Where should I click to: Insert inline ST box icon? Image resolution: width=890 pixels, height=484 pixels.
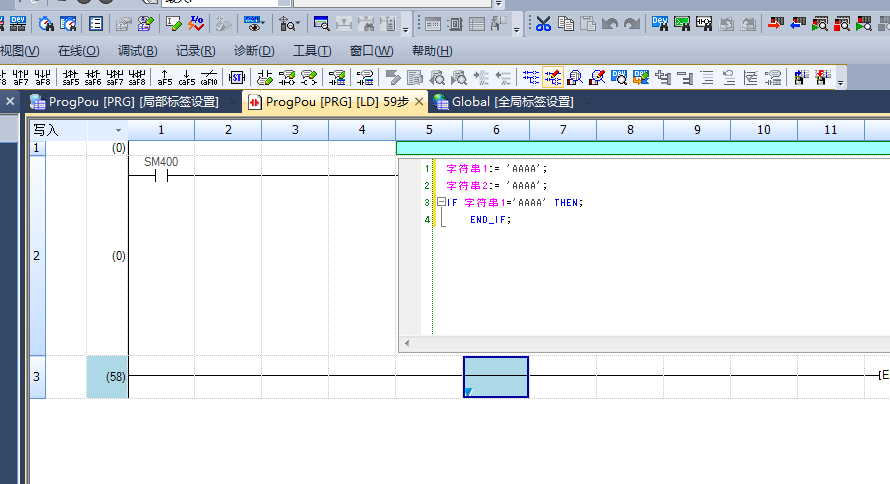(x=236, y=77)
